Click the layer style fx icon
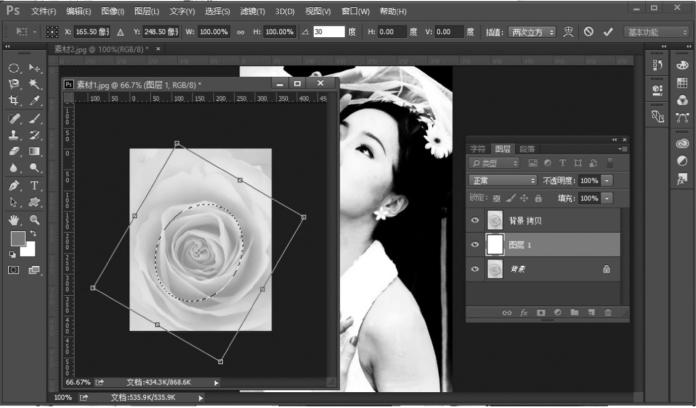The image size is (696, 408). pos(523,313)
